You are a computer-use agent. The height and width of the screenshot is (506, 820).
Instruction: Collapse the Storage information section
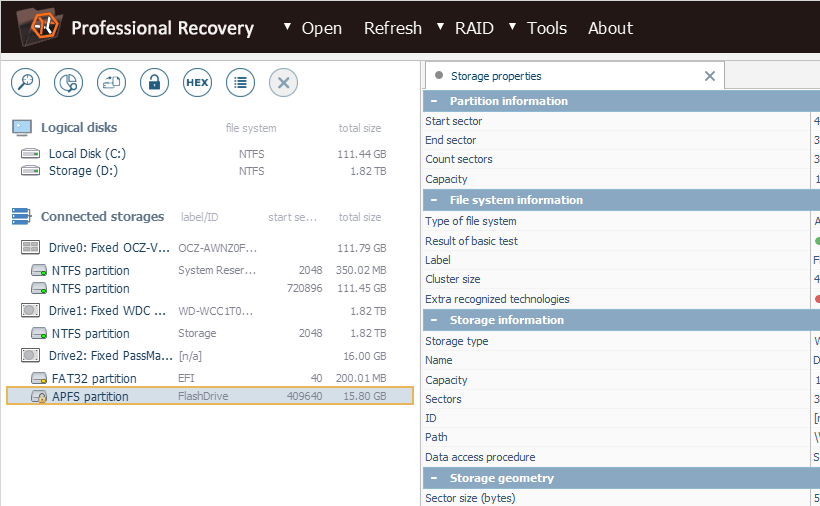tap(434, 320)
